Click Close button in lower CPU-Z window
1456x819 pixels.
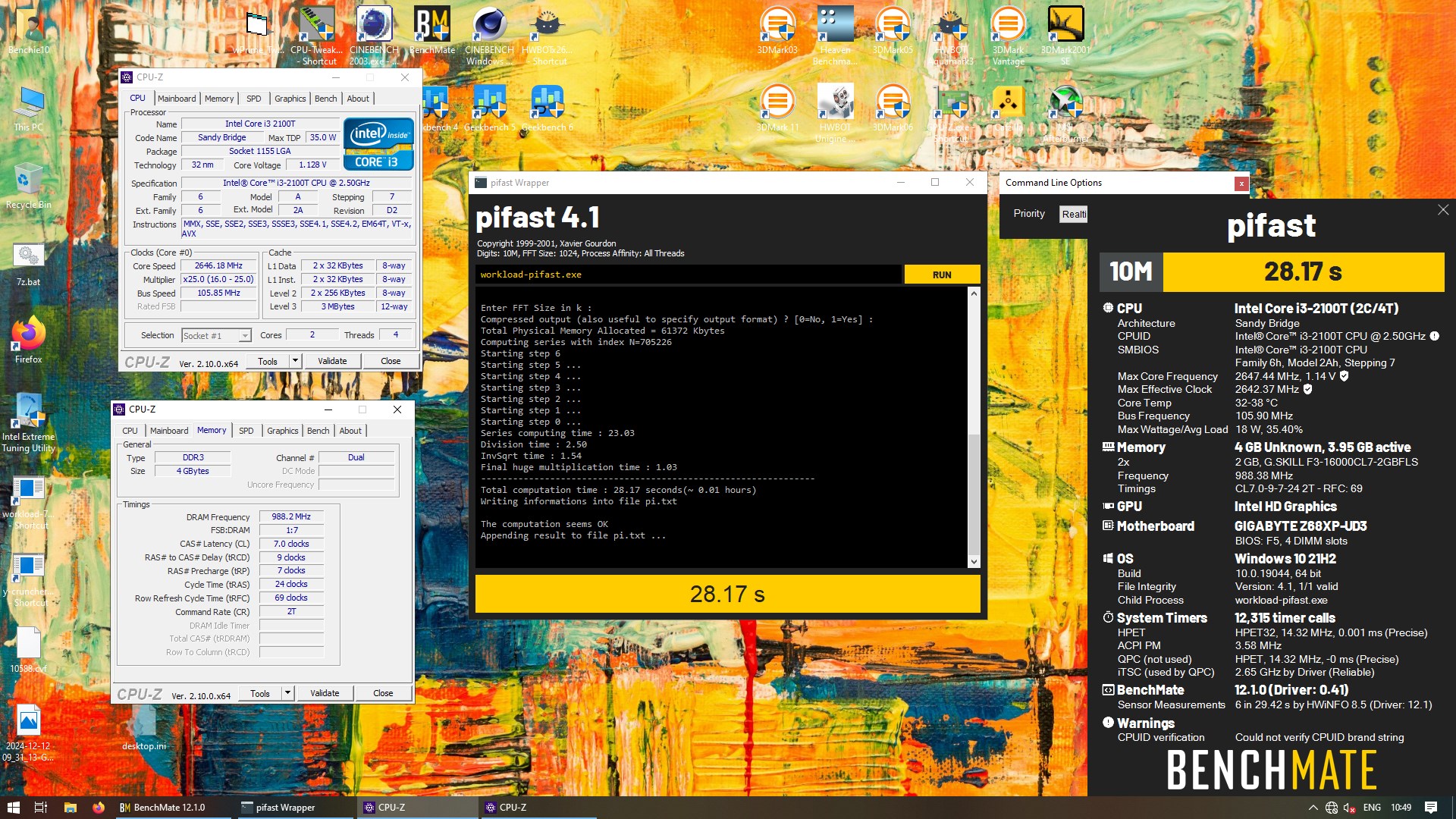click(383, 693)
